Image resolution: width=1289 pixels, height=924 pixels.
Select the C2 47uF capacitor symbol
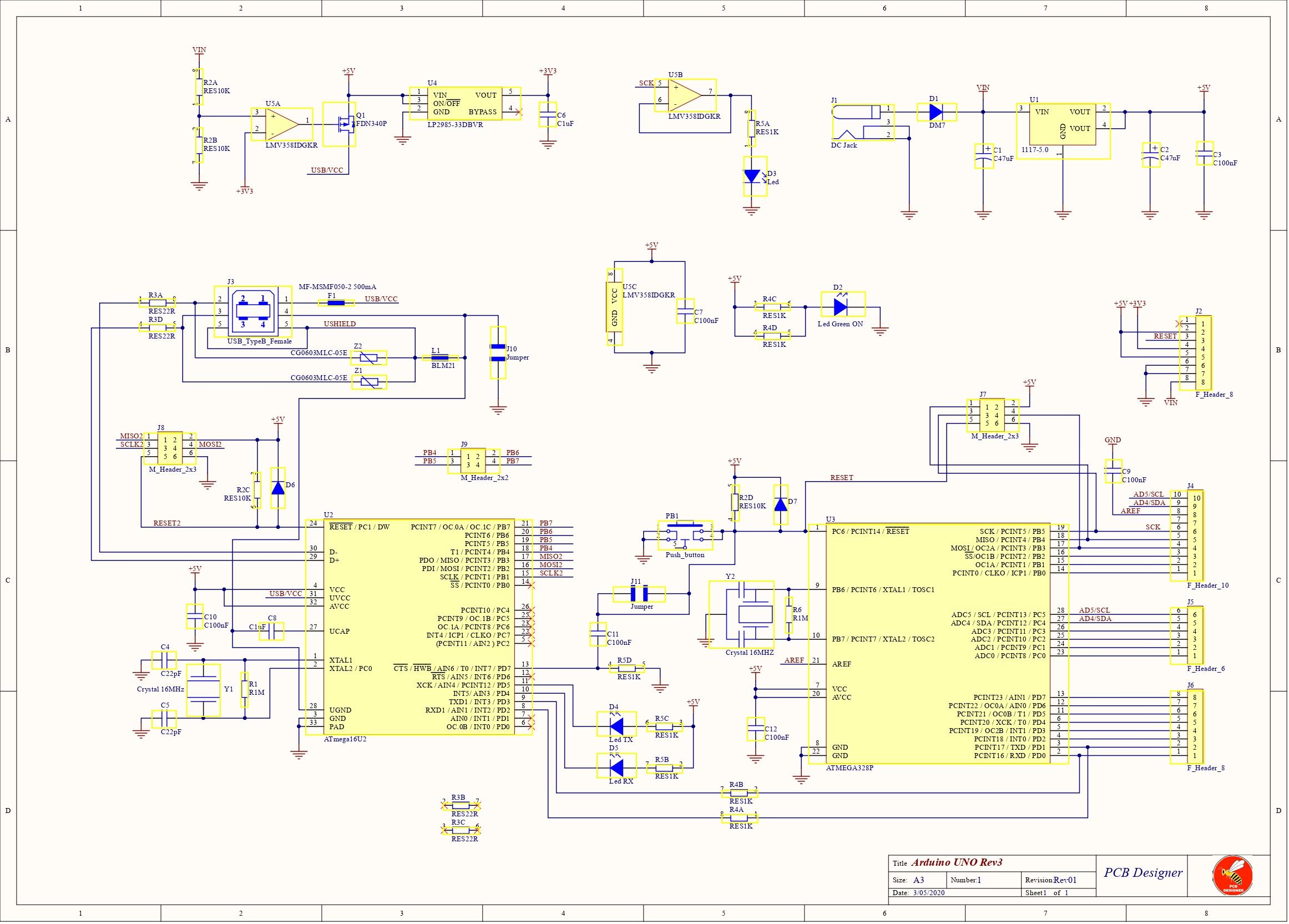click(1150, 155)
